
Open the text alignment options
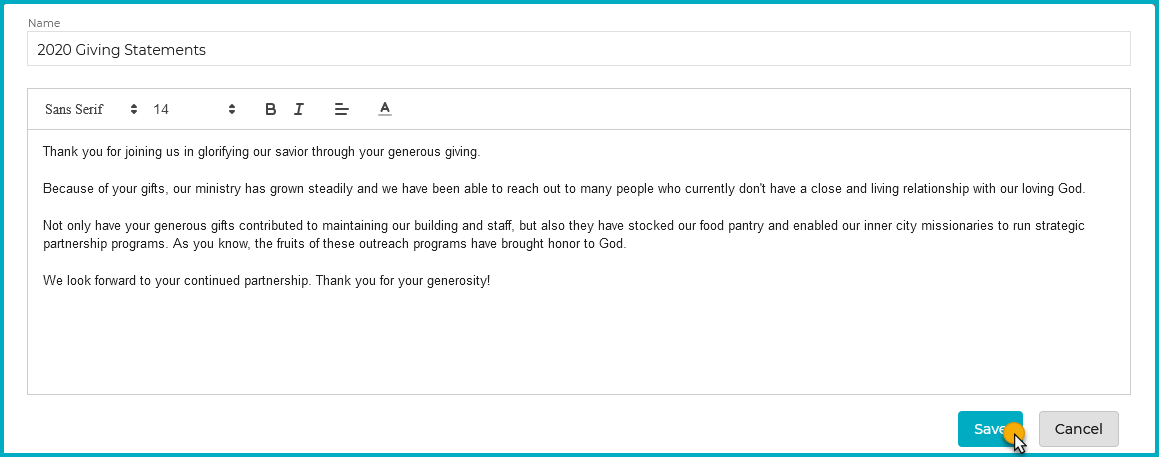341,109
